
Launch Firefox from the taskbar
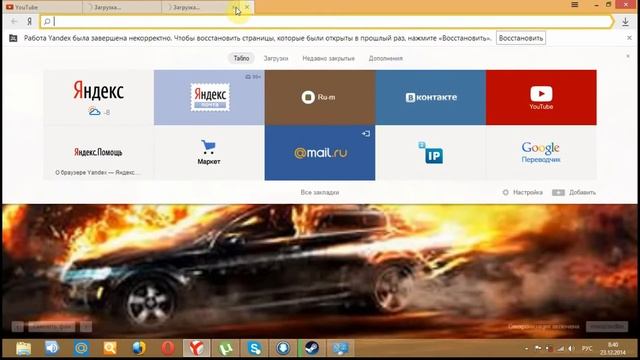tap(139, 348)
